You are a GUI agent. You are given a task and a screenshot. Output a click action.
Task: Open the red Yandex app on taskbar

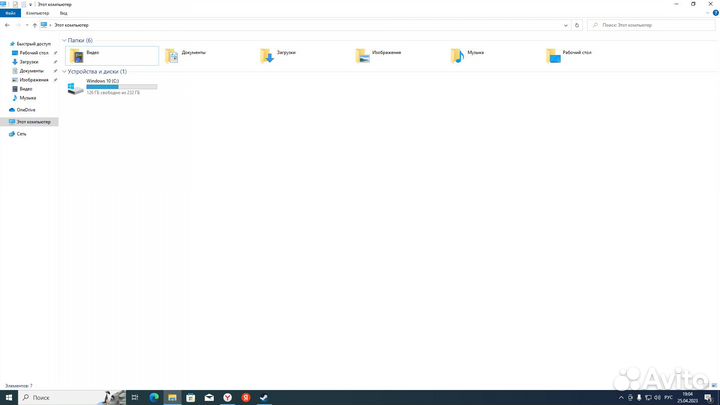(x=246, y=398)
